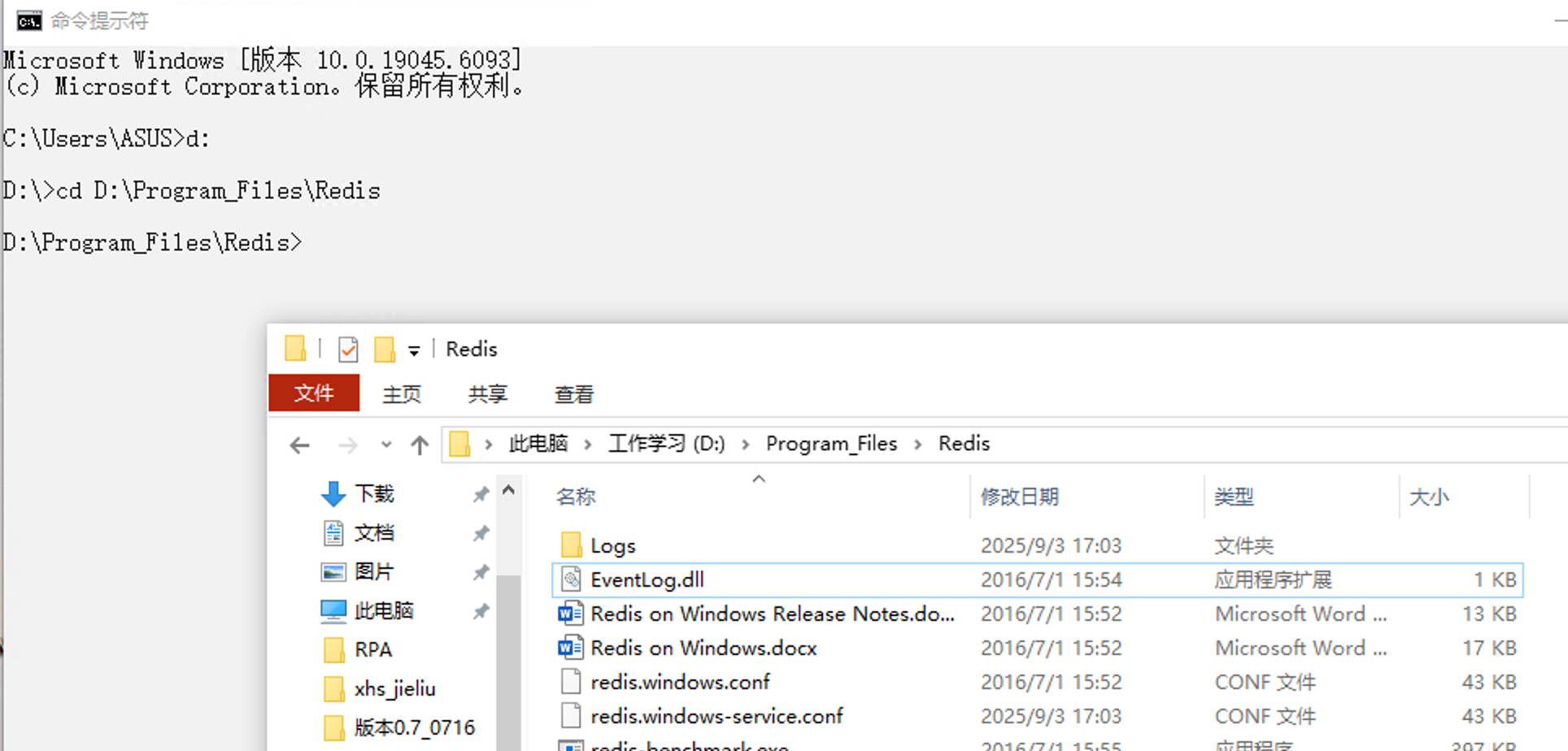Image resolution: width=1568 pixels, height=751 pixels.
Task: Open 此电脑 in the navigation pane
Action: (x=384, y=610)
